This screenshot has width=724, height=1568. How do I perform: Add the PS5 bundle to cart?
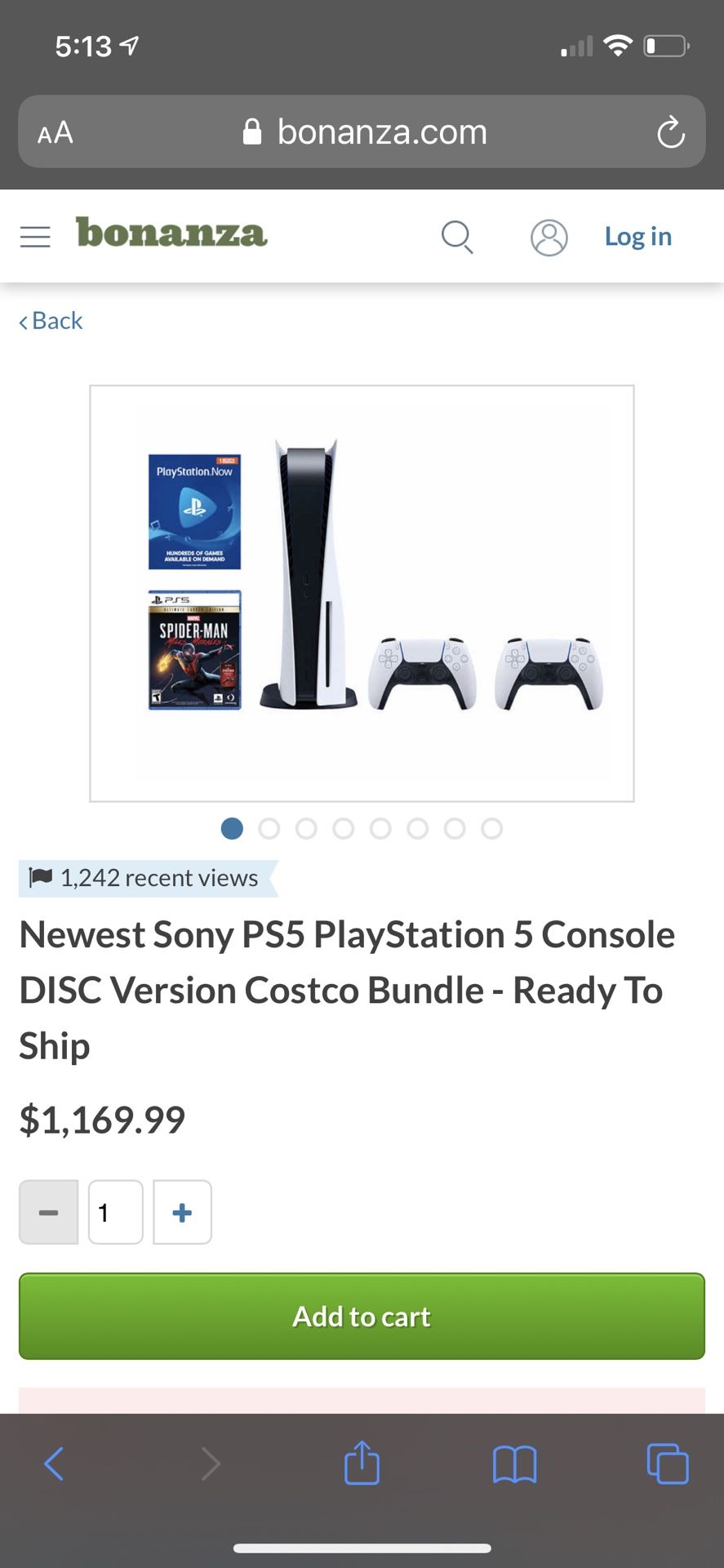tap(362, 1316)
